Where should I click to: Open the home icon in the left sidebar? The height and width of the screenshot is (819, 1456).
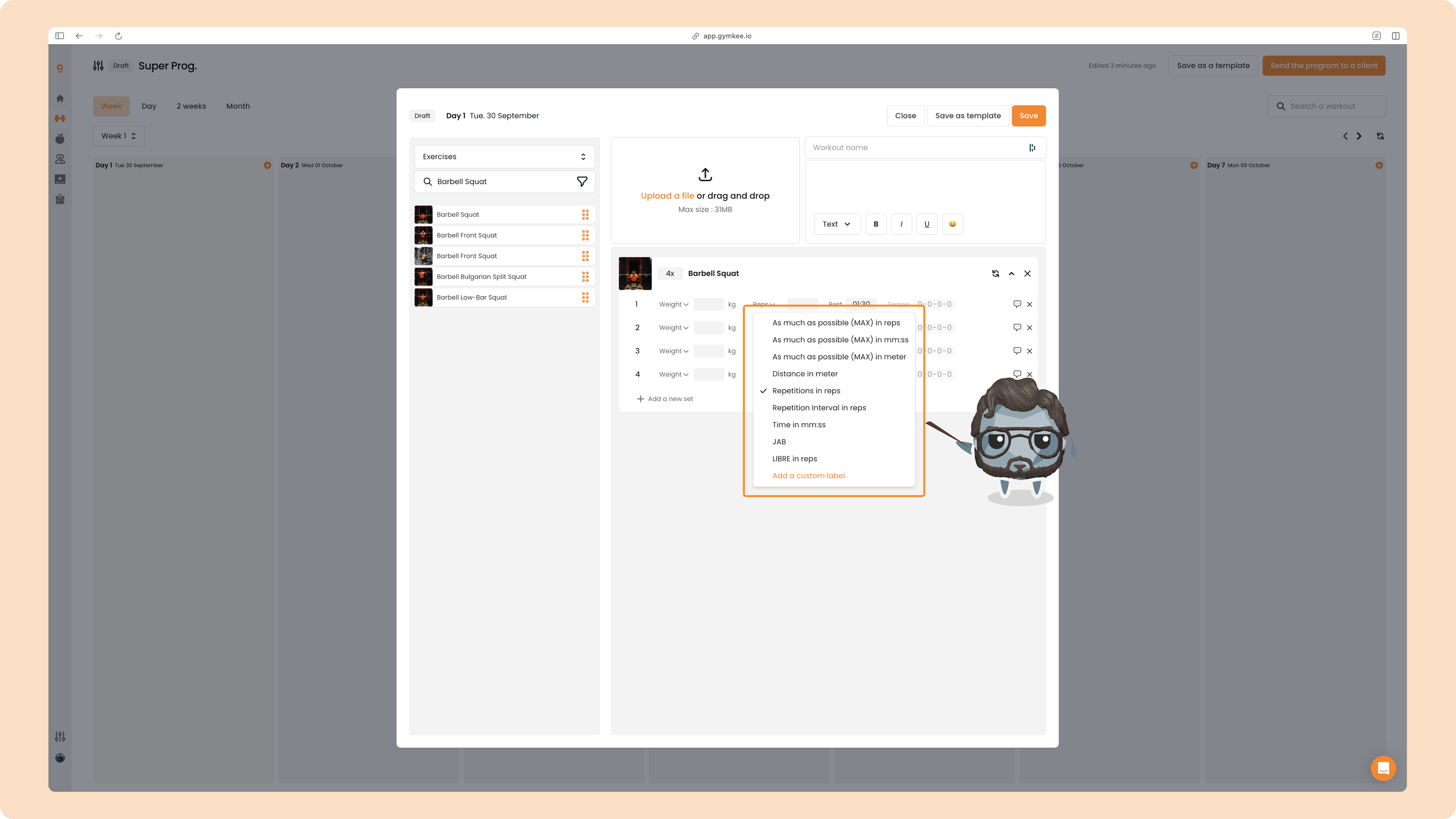point(60,99)
